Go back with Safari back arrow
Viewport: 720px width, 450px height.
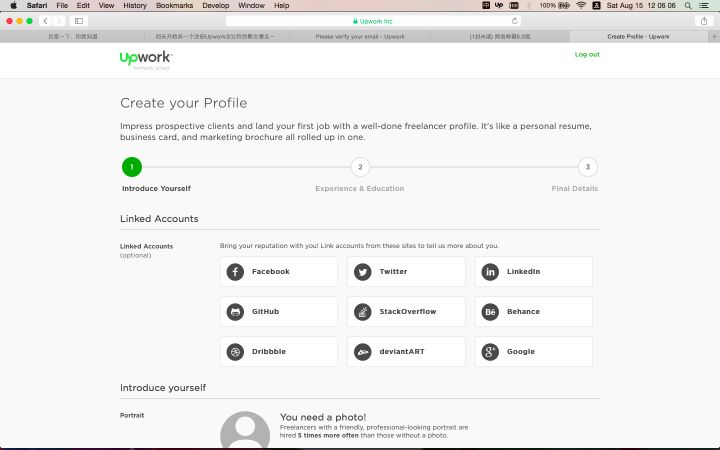(x=45, y=21)
